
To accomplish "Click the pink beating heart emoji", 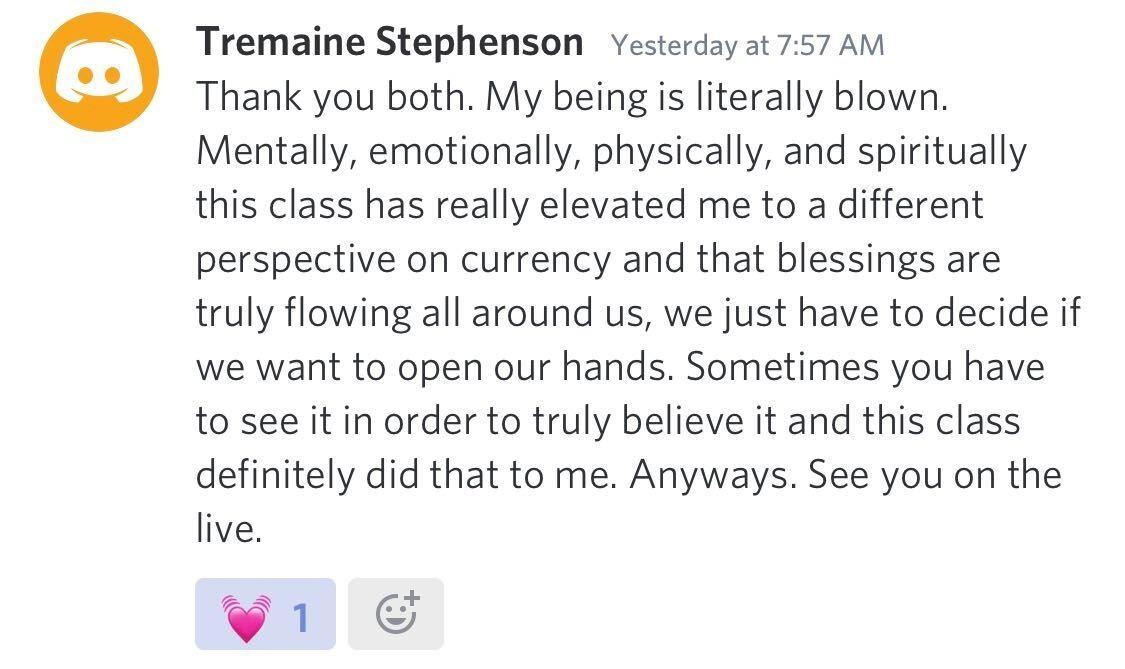I will click(246, 615).
